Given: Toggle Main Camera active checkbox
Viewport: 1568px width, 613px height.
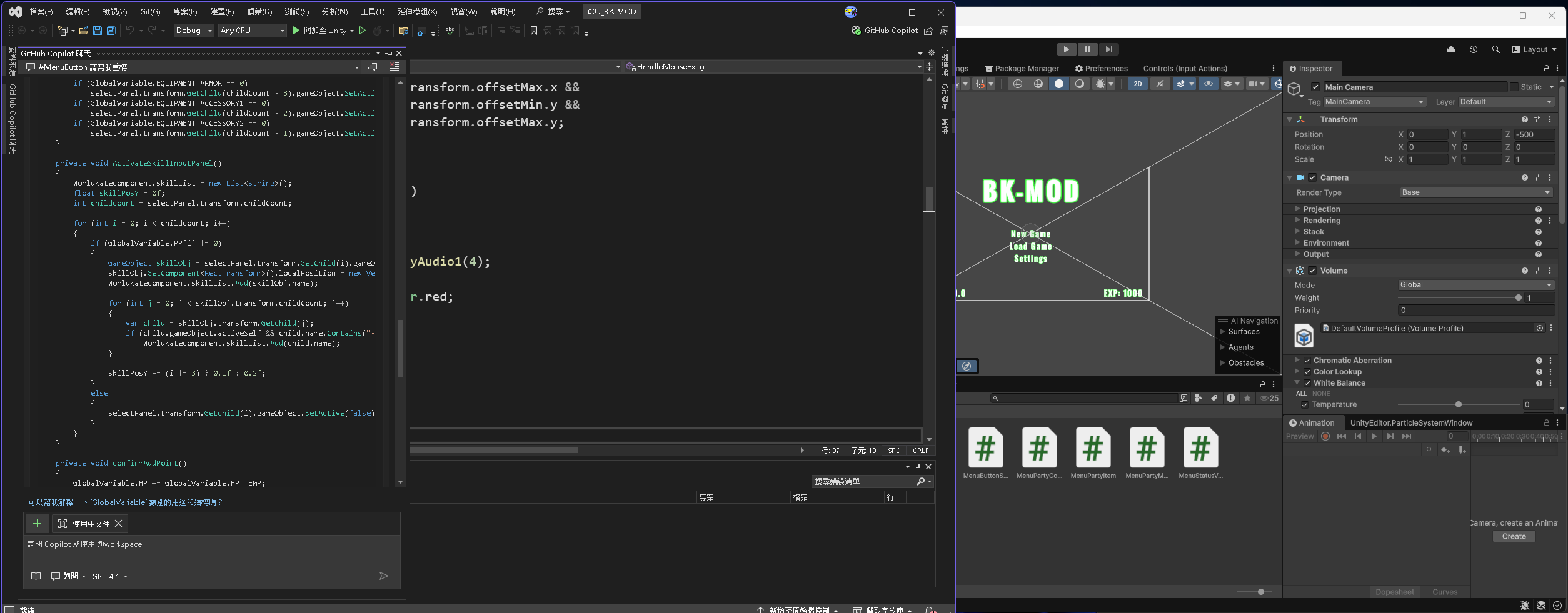Looking at the screenshot, I should point(1315,87).
